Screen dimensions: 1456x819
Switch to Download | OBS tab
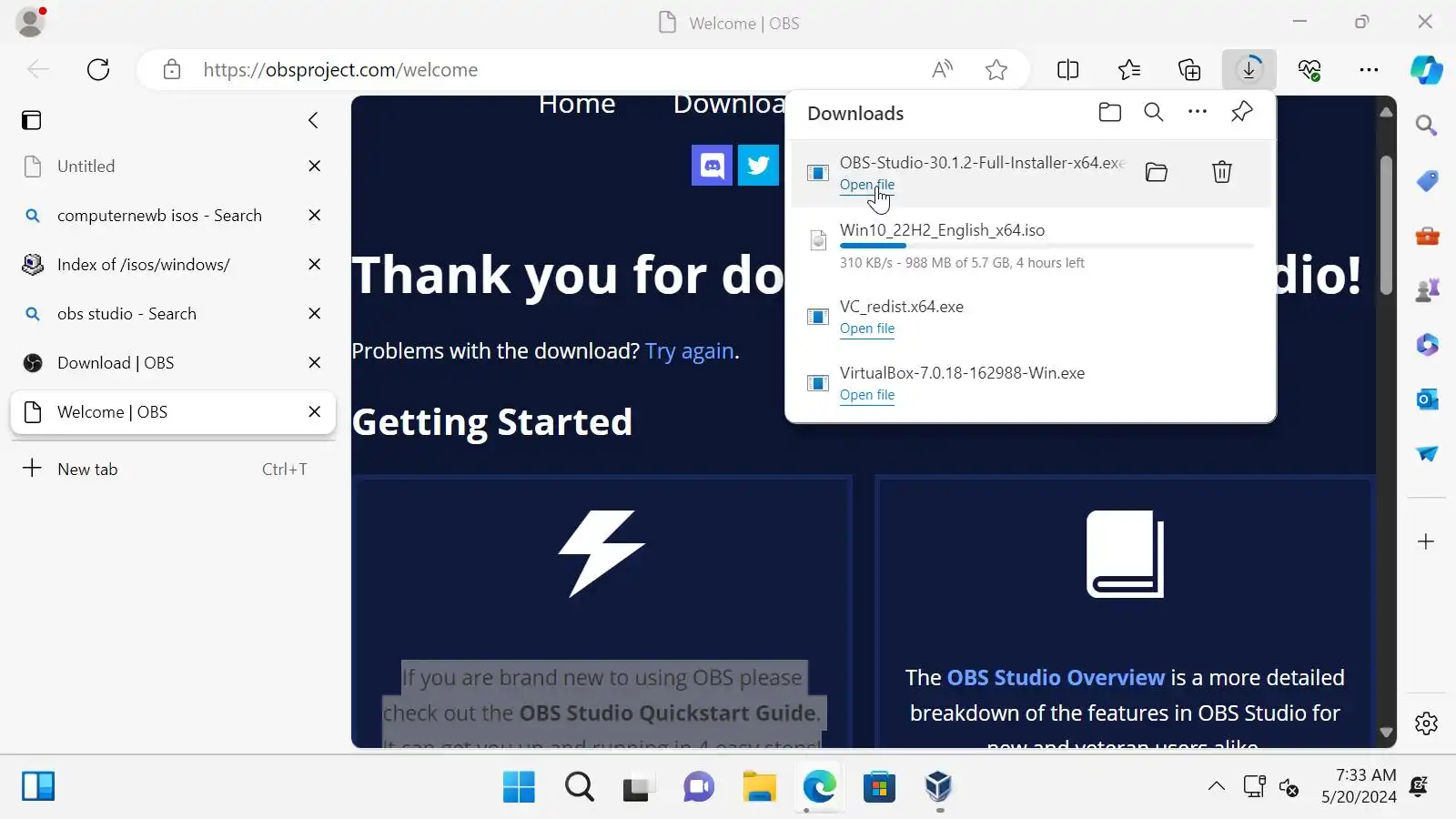click(x=173, y=362)
